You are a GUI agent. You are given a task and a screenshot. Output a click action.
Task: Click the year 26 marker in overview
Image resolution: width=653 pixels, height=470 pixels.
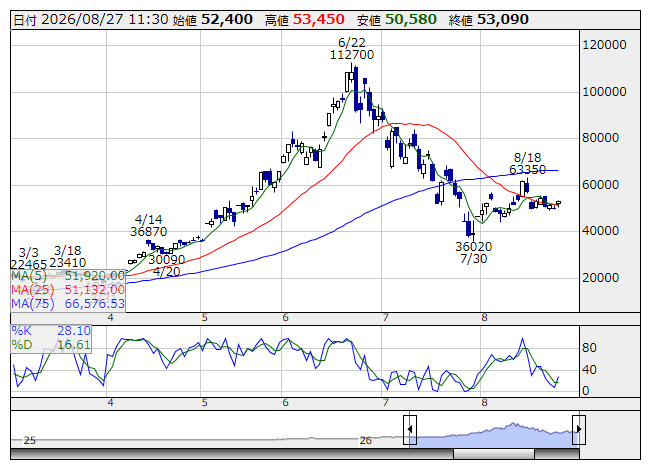[365, 440]
